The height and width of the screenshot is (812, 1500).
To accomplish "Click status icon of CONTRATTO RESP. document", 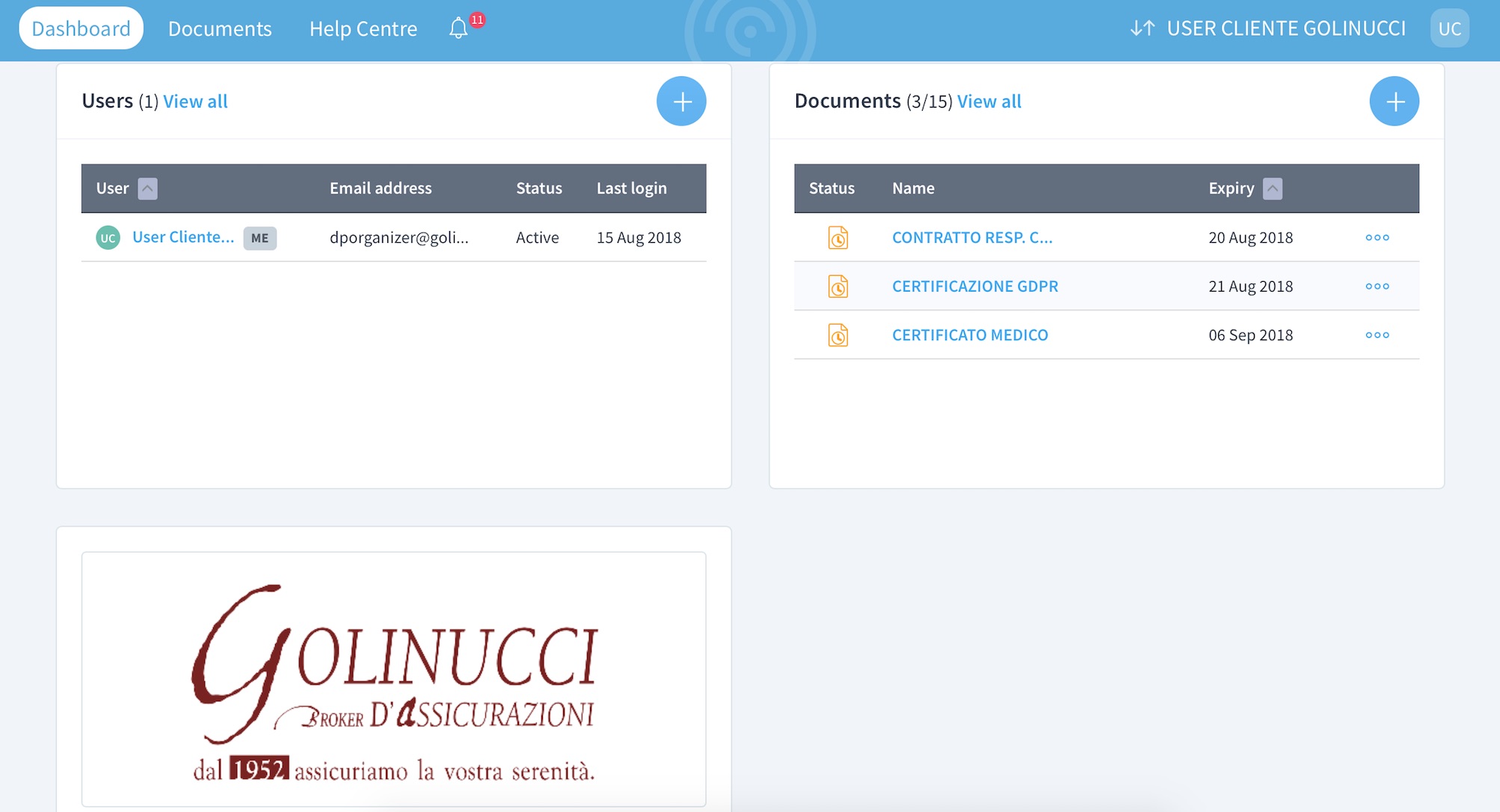I will pyautogui.click(x=837, y=238).
